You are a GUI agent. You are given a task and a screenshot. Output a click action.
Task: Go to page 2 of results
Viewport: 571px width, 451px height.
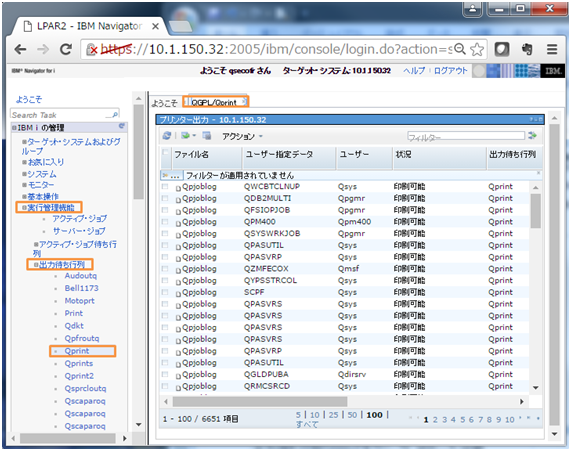tap(435, 420)
